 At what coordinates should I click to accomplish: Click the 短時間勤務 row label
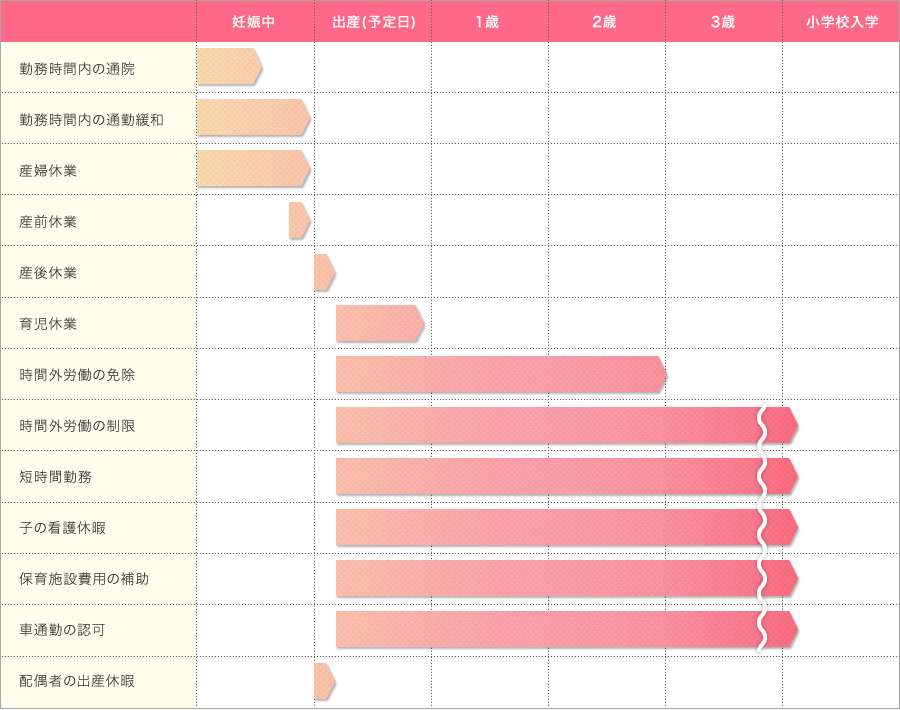click(x=56, y=477)
